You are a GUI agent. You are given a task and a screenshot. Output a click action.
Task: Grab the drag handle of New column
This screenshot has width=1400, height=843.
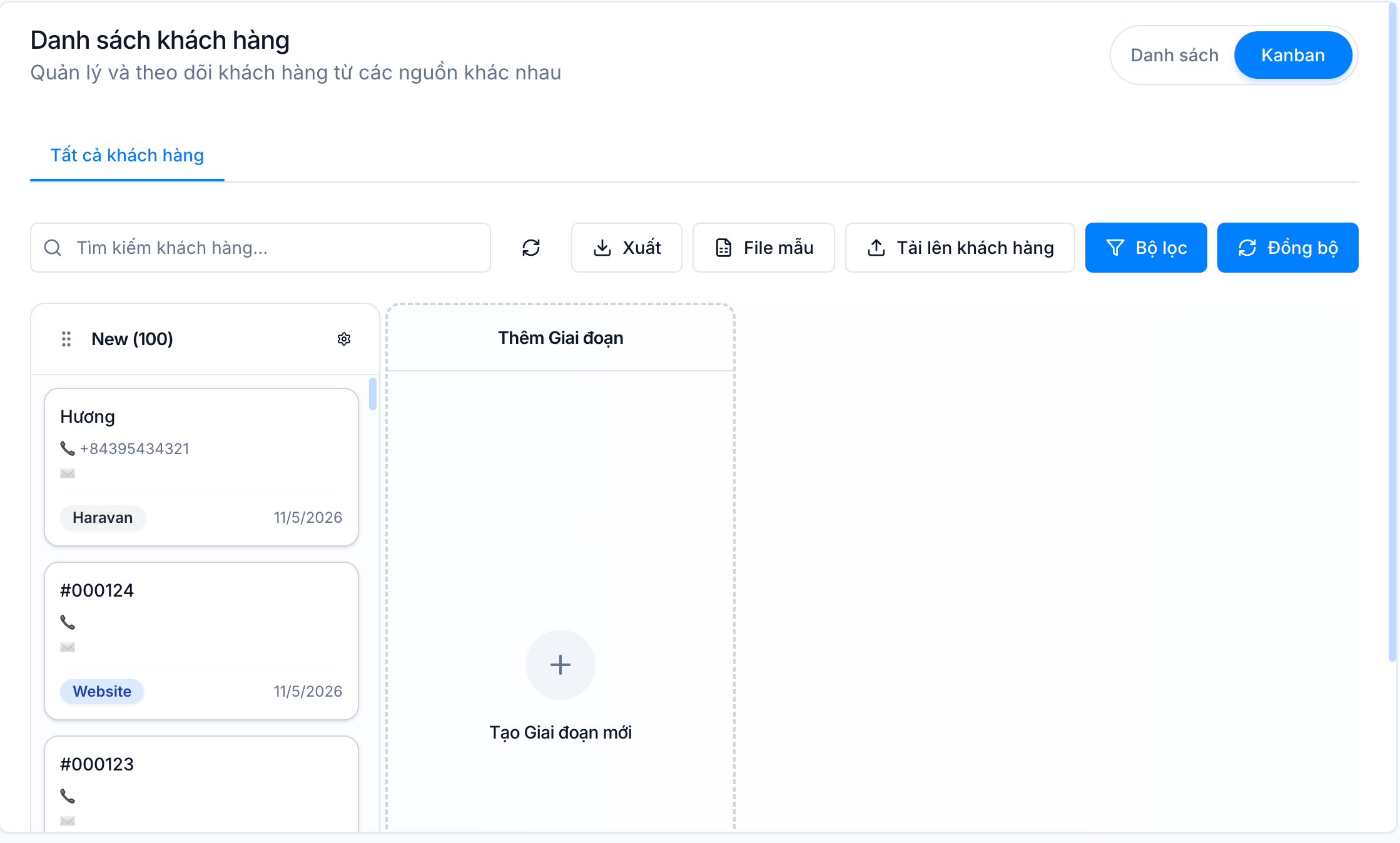pos(66,339)
